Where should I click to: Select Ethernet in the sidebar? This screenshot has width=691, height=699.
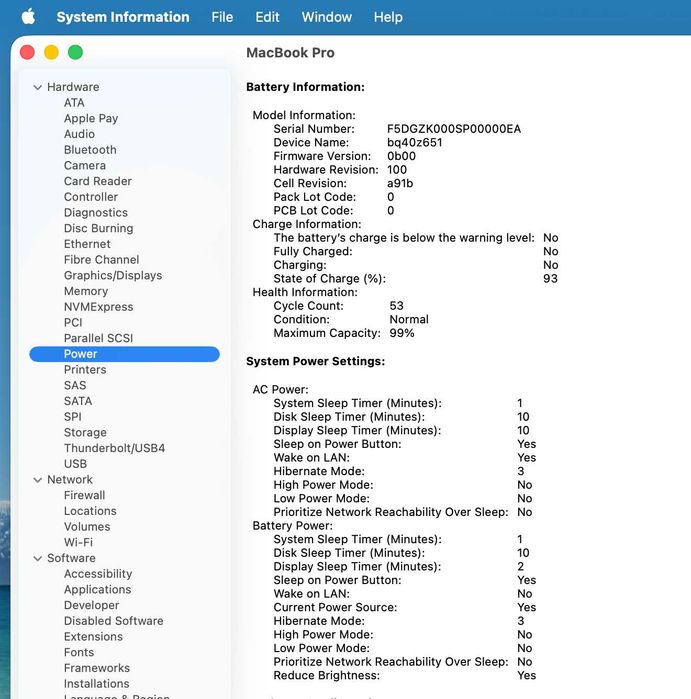click(x=87, y=244)
